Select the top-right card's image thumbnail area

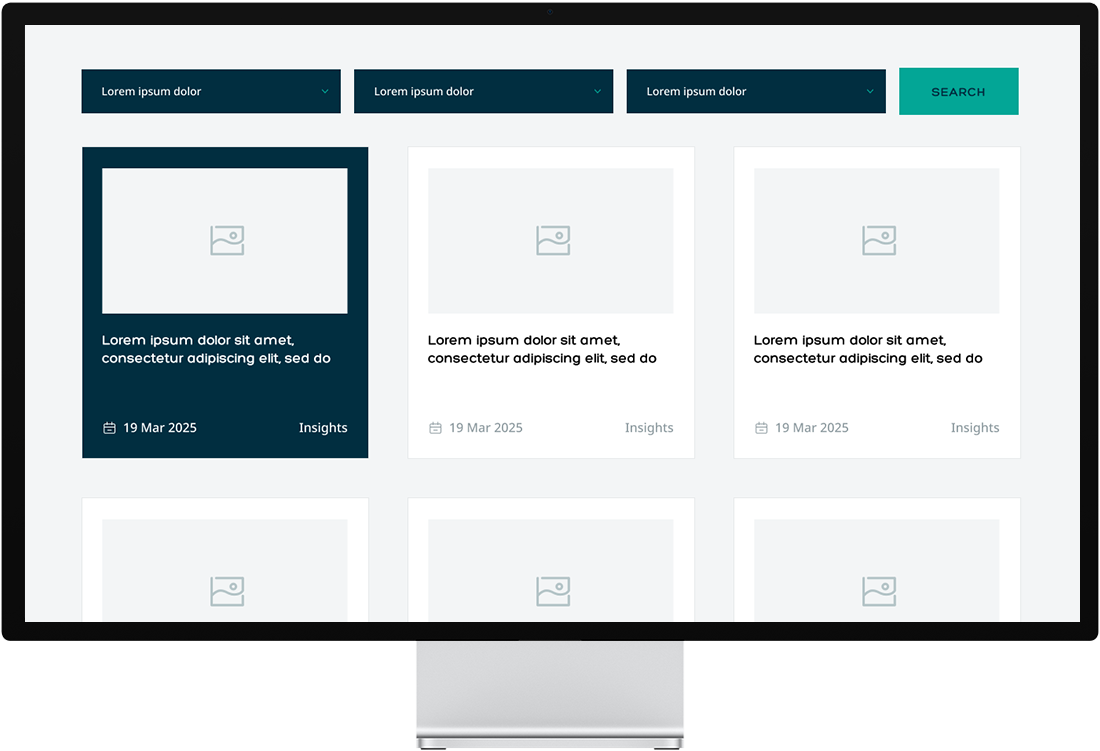pyautogui.click(x=877, y=241)
